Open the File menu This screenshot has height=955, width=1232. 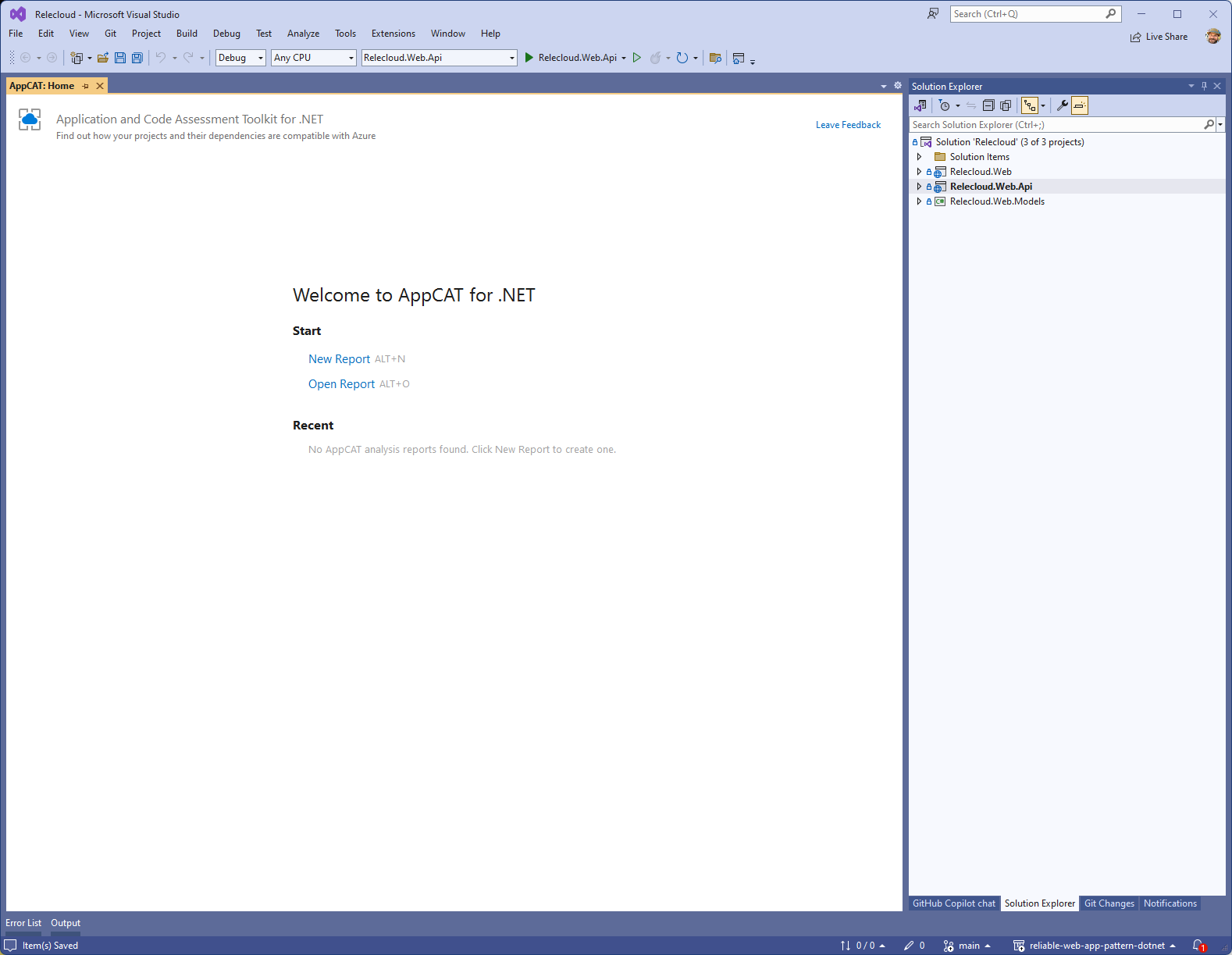point(16,34)
